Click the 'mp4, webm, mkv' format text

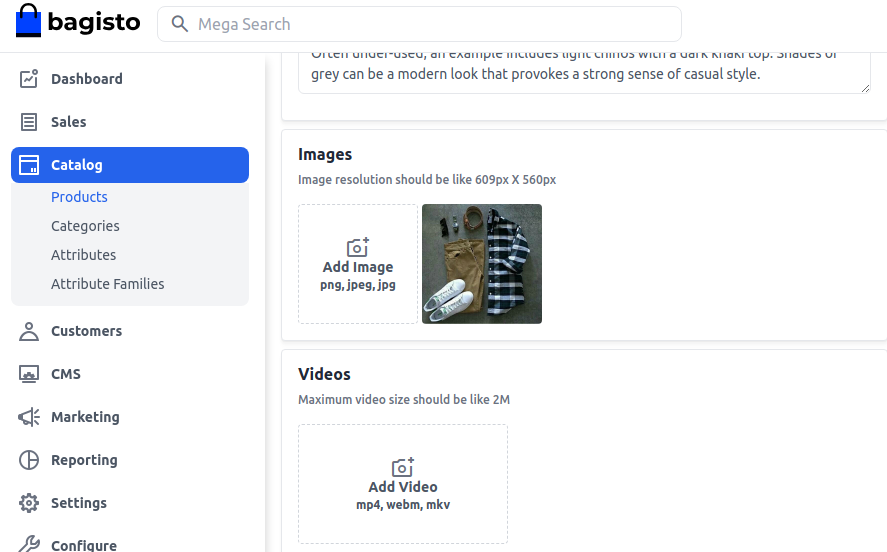tap(403, 504)
